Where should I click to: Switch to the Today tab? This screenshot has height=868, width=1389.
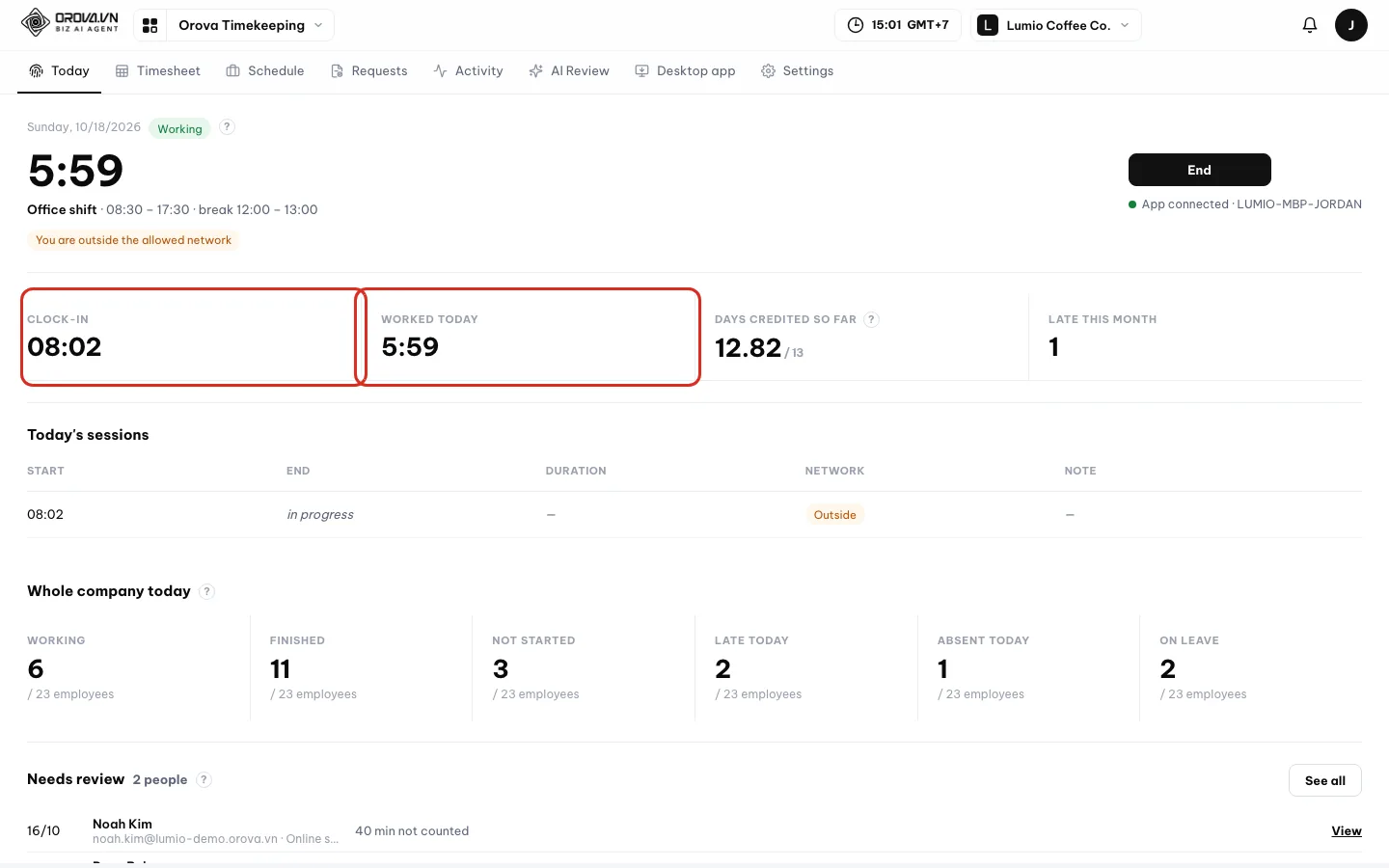tap(59, 71)
